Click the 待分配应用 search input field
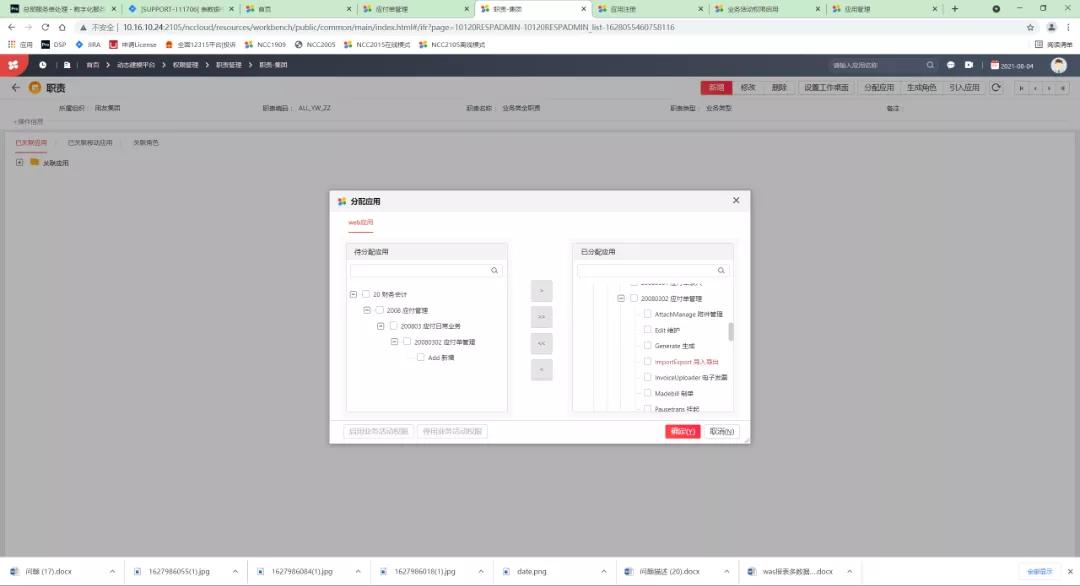The width and height of the screenshot is (1080, 586). pyautogui.click(x=420, y=270)
